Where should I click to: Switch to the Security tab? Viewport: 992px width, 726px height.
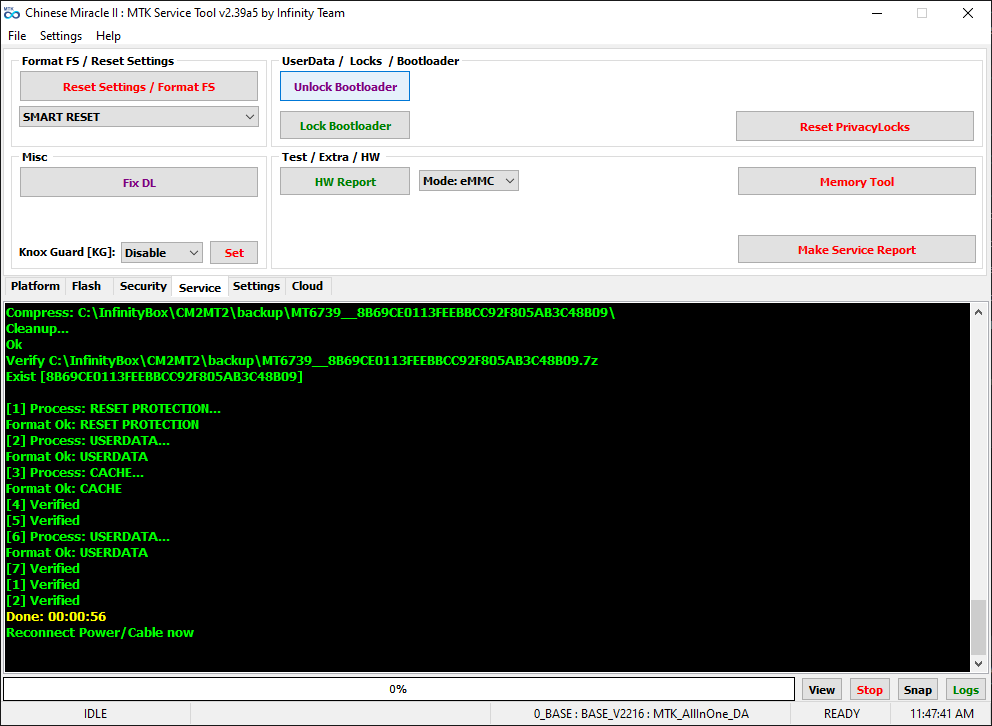(x=143, y=286)
